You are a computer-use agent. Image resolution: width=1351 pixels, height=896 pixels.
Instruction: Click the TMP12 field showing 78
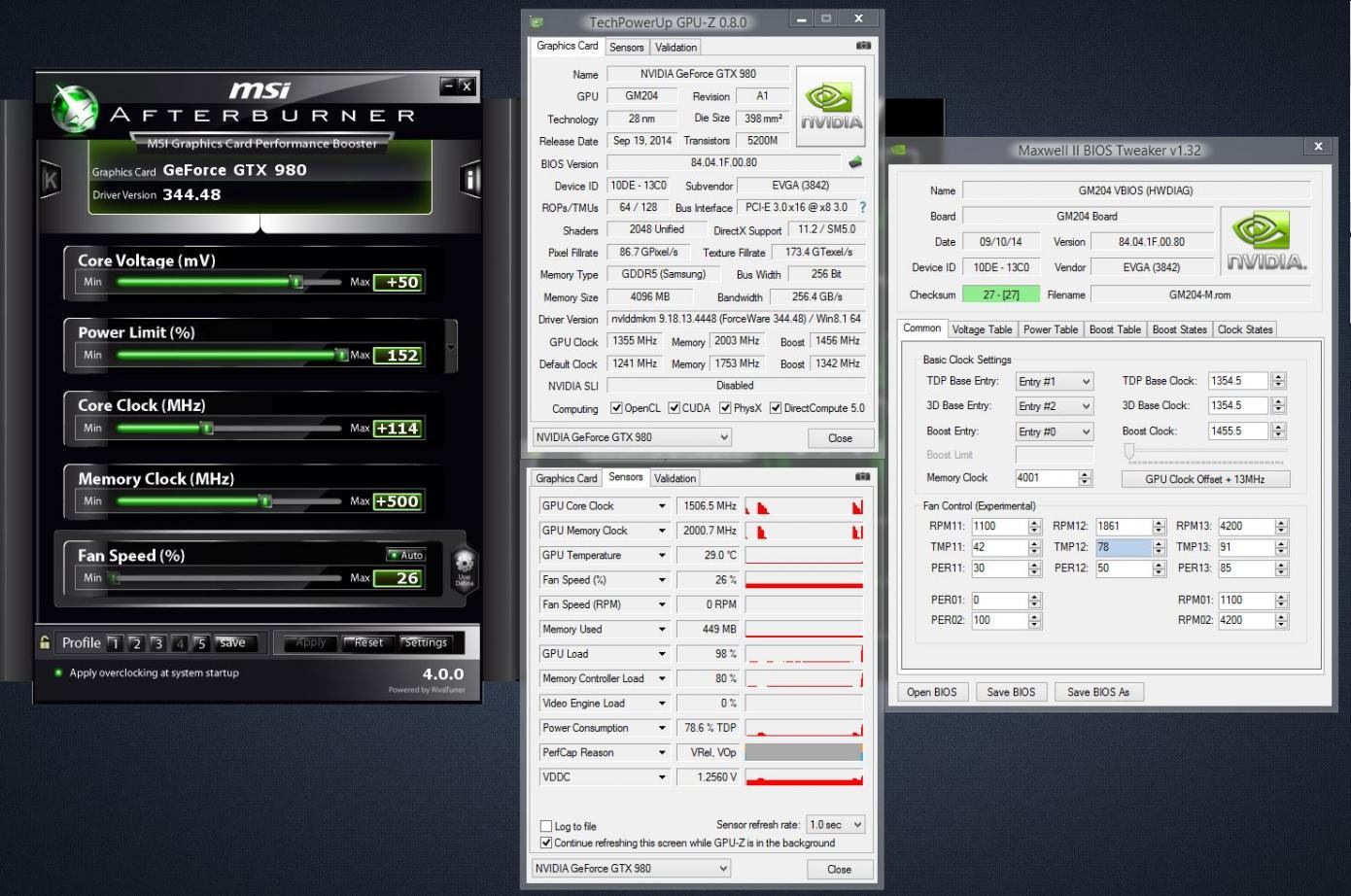(1124, 547)
